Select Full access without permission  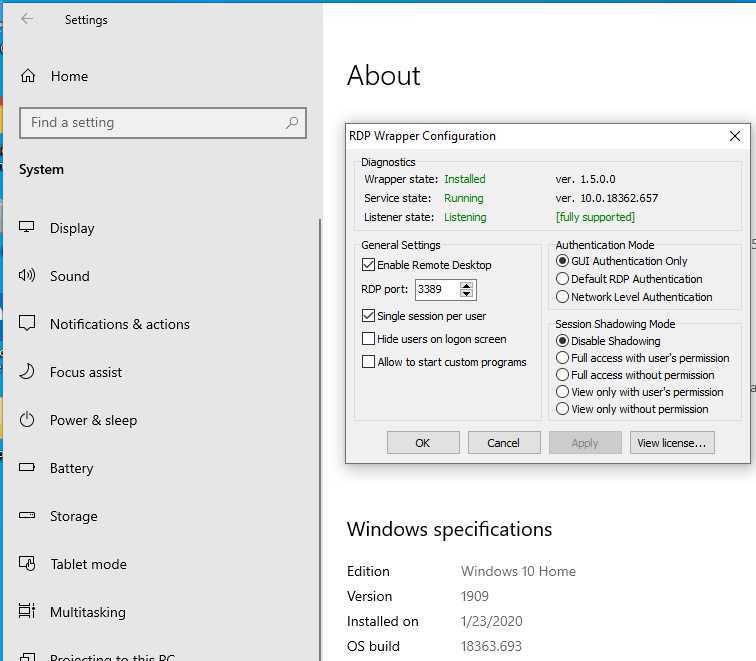(x=562, y=375)
